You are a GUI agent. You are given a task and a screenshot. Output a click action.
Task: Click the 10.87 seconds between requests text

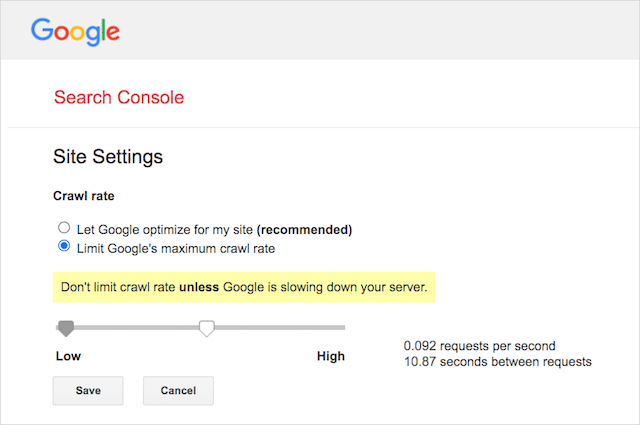coord(498,362)
